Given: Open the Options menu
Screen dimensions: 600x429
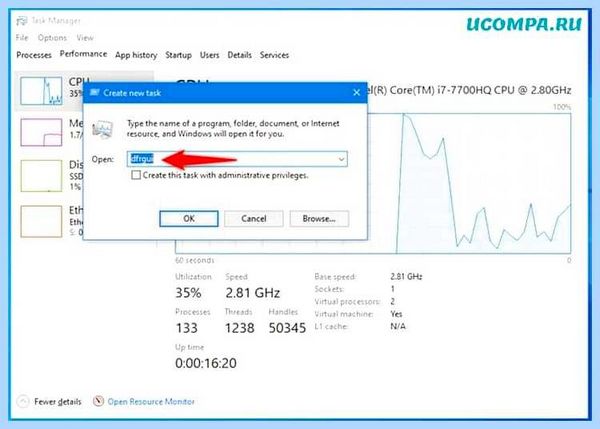Looking at the screenshot, I should click(x=52, y=38).
